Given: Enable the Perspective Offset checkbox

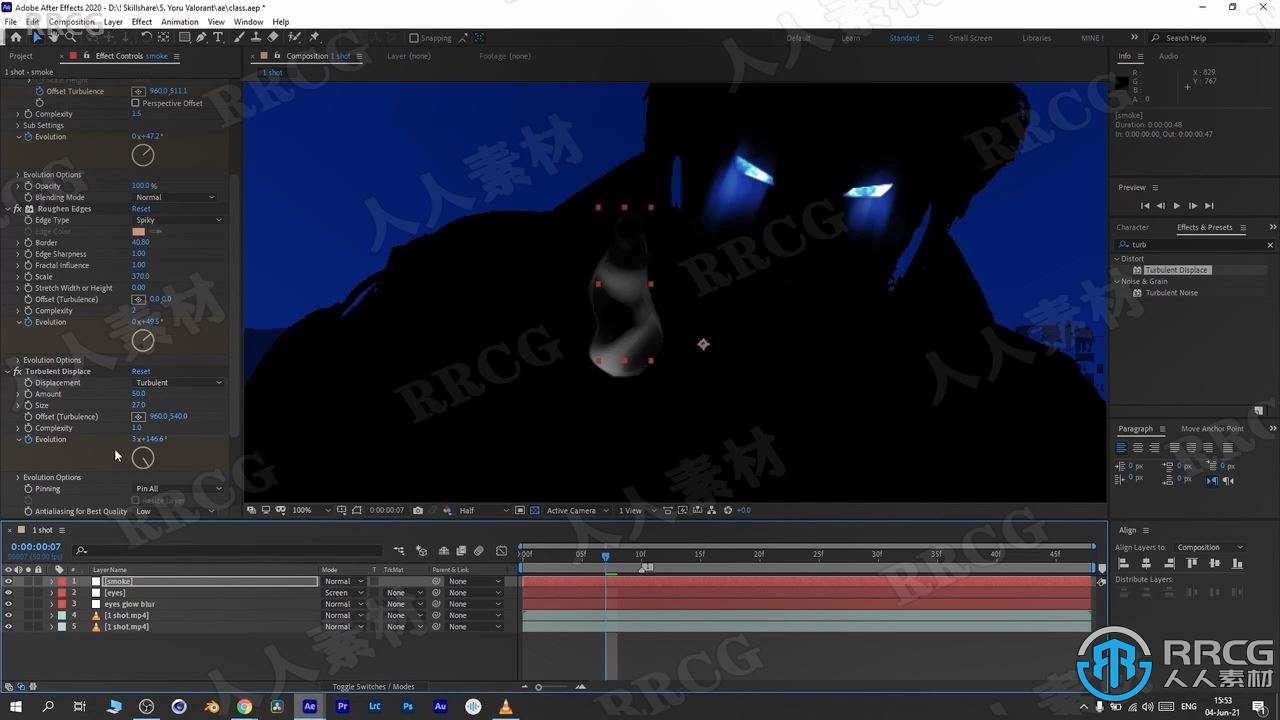Looking at the screenshot, I should (x=136, y=103).
